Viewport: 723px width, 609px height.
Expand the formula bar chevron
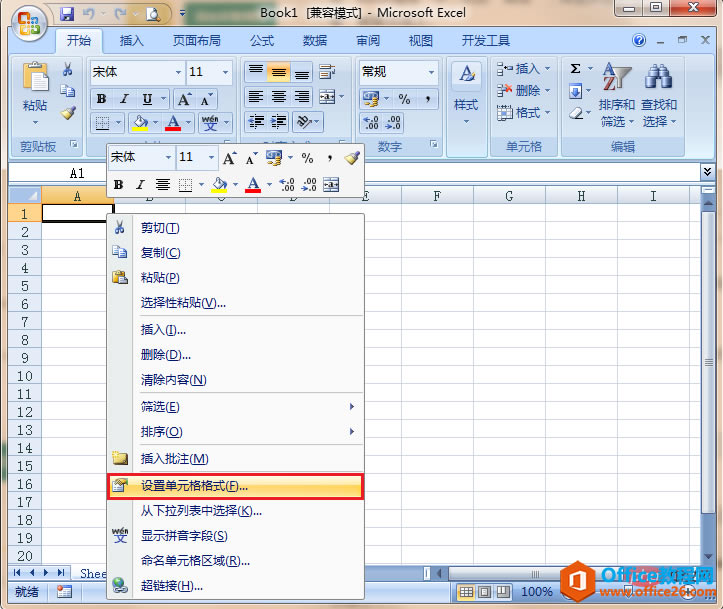pyautogui.click(x=707, y=172)
